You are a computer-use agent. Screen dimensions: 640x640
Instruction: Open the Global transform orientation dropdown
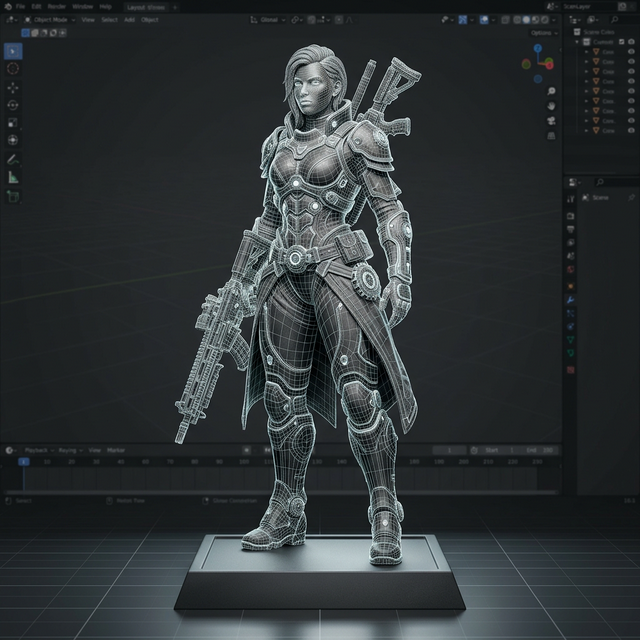[x=267, y=20]
